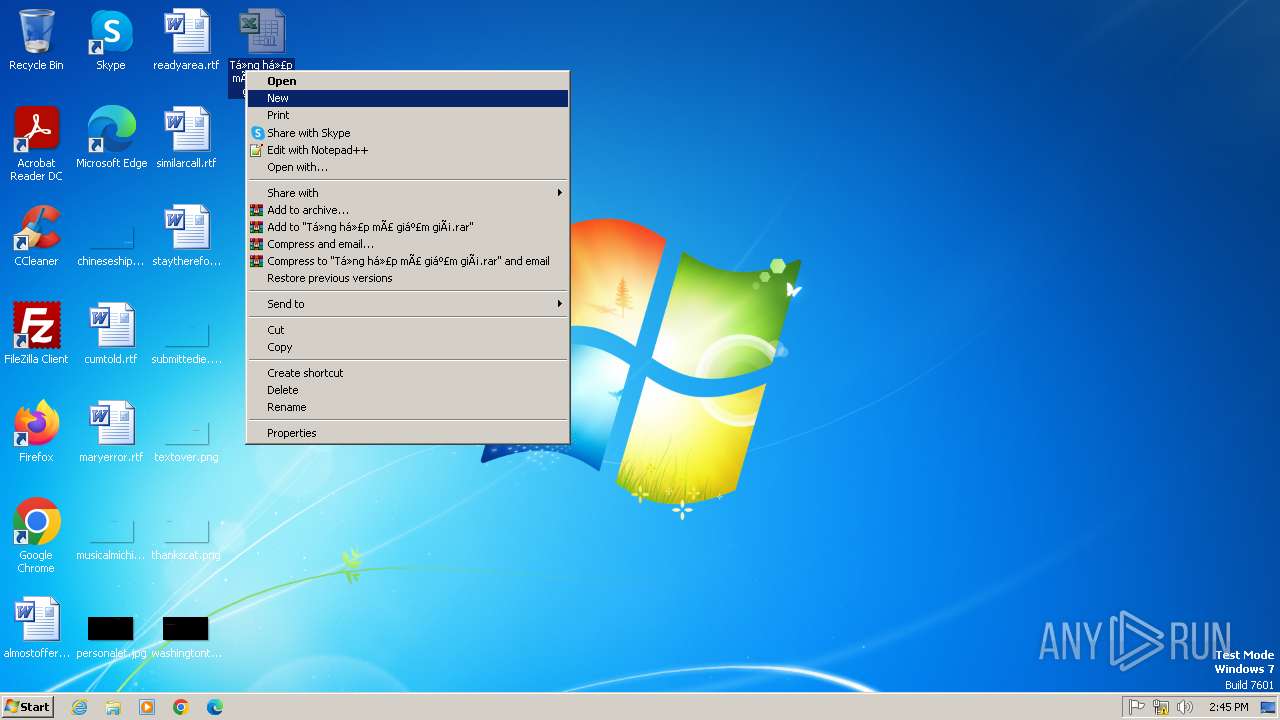Click the taskbar clock showing 2:45 PM

click(x=1228, y=707)
